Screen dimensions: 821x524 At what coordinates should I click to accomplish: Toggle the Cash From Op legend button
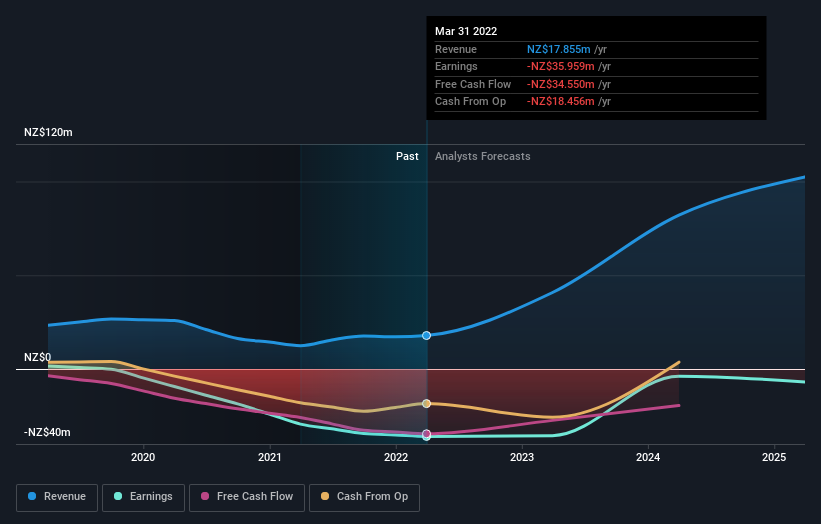point(364,497)
